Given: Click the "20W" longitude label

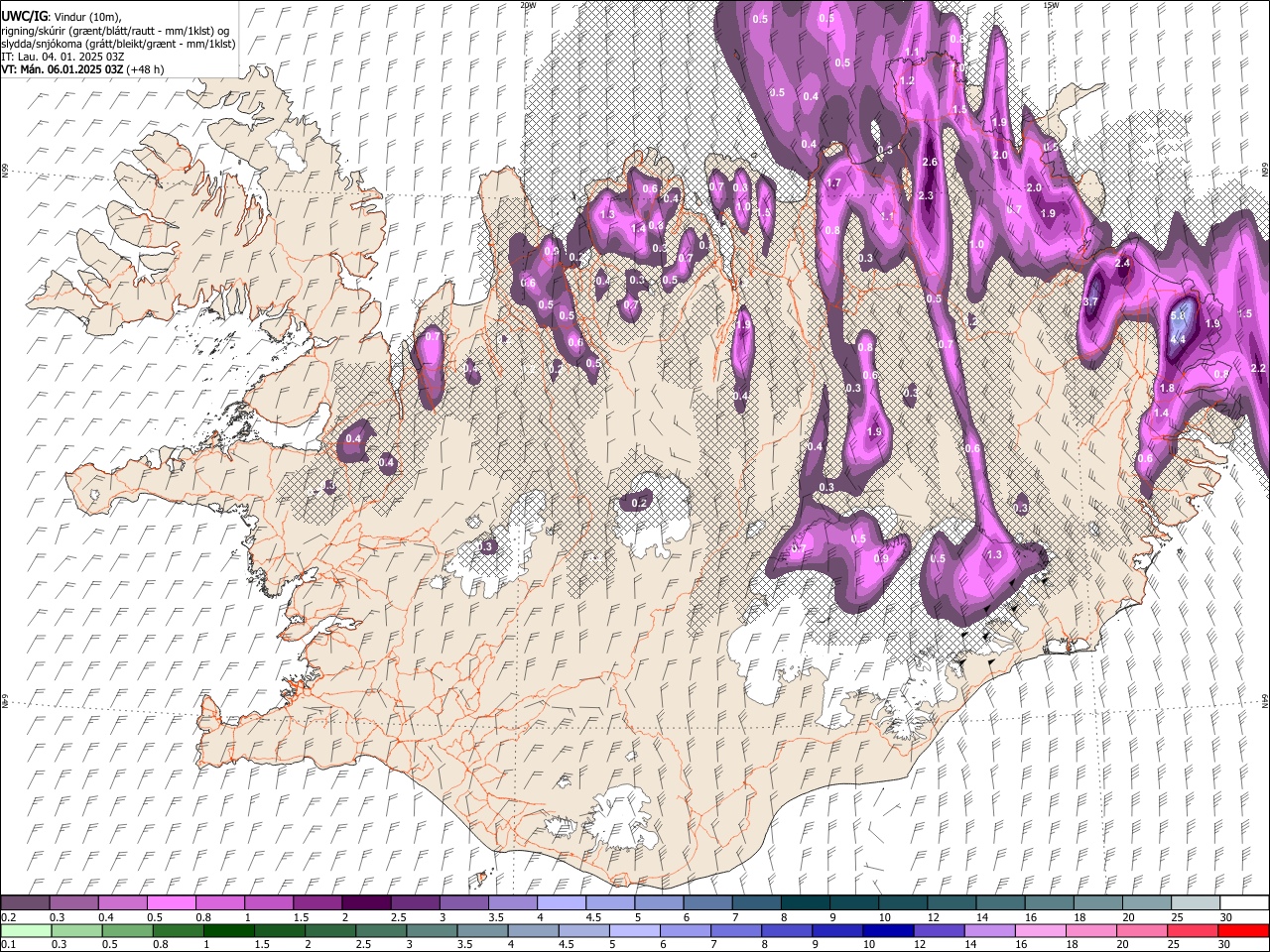Looking at the screenshot, I should pos(528,5).
